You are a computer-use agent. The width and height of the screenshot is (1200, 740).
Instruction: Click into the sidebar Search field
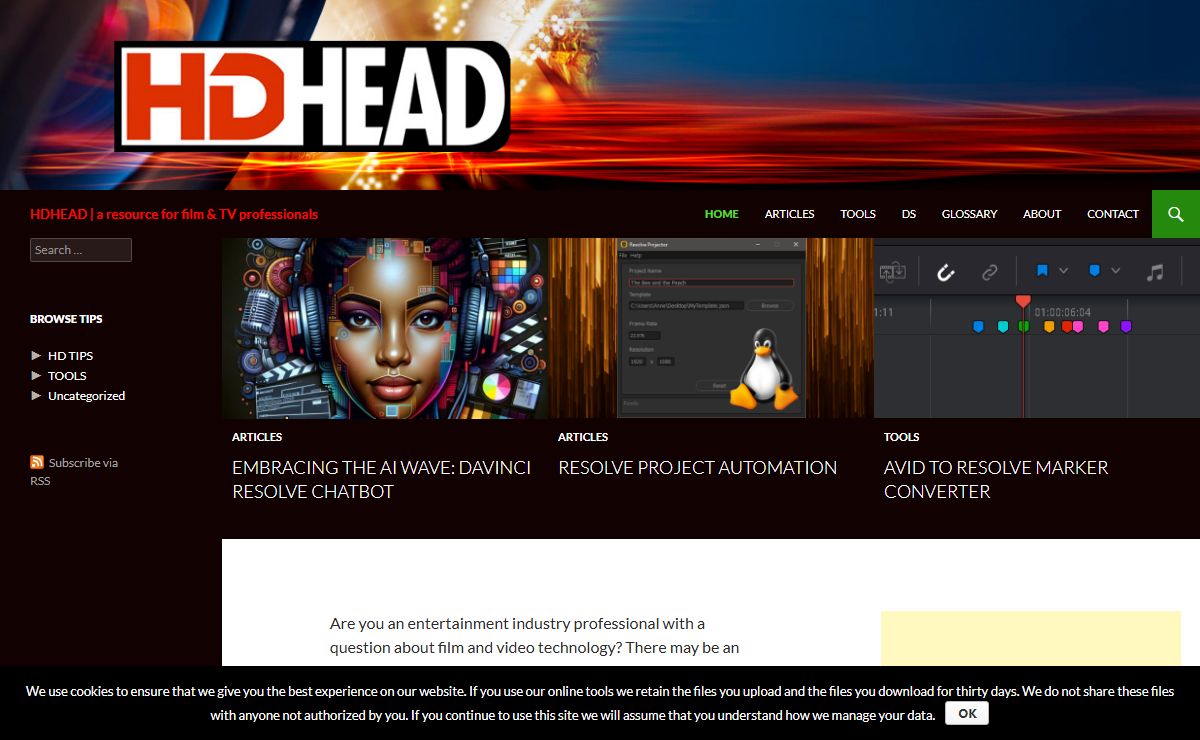point(81,250)
